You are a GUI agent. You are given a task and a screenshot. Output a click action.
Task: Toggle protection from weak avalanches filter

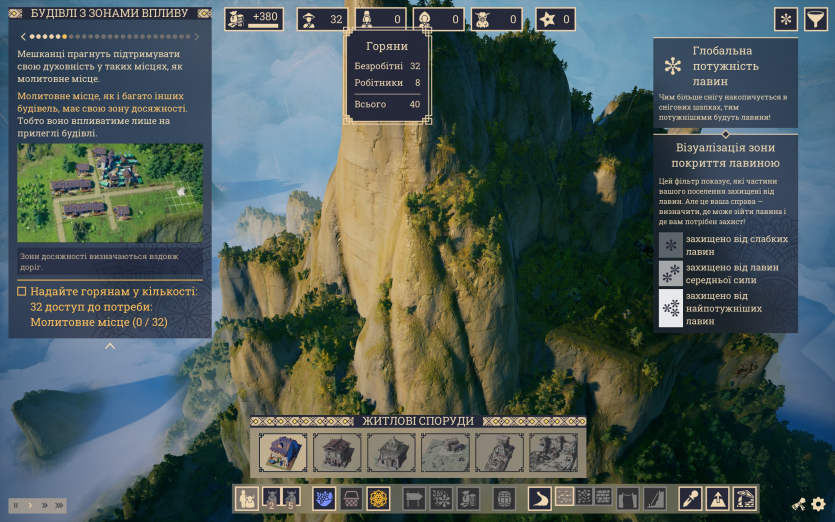click(x=671, y=246)
